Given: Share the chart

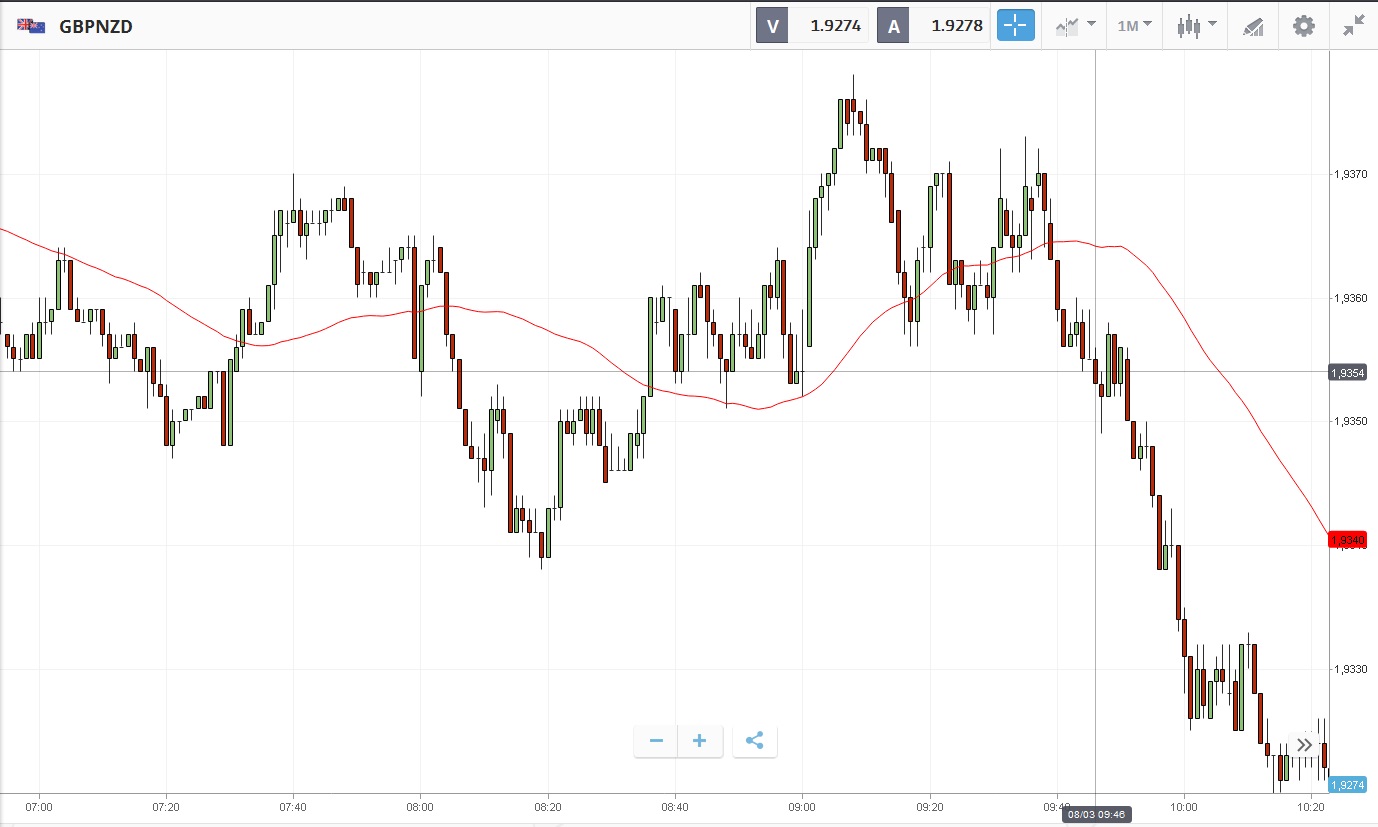Looking at the screenshot, I should pyautogui.click(x=755, y=741).
